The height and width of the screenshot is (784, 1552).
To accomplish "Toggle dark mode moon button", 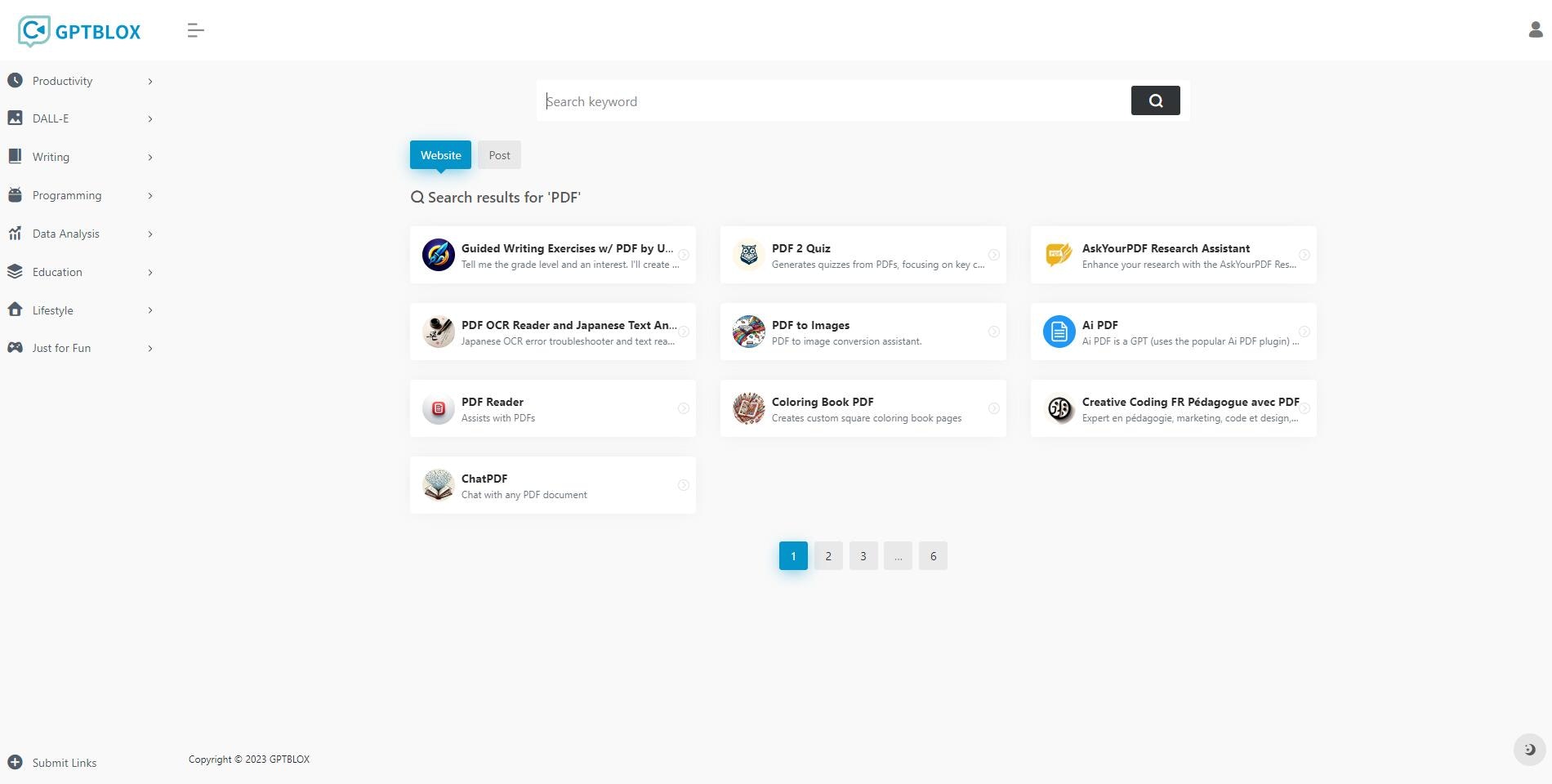I will click(x=1529, y=749).
